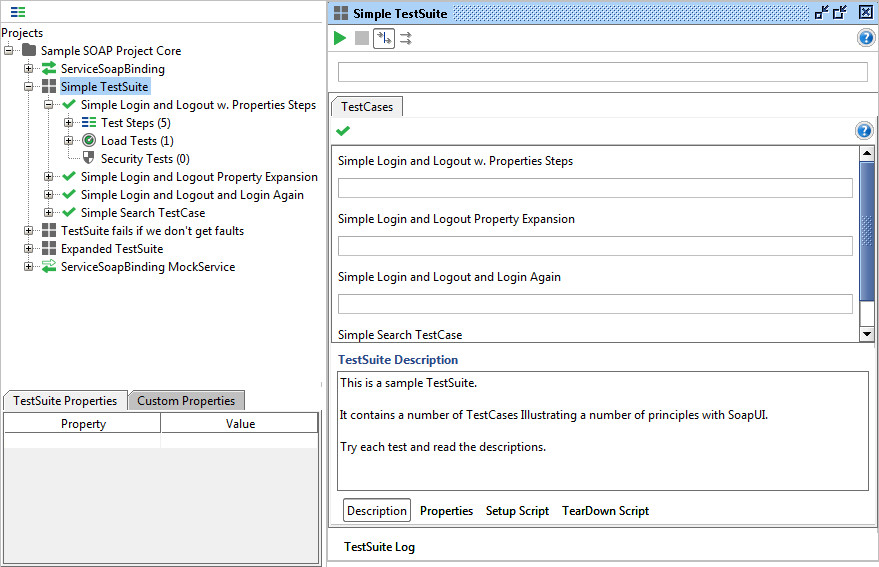Click Sample SOAP Project Core folder icon
This screenshot has height=567, width=879.
(x=29, y=50)
